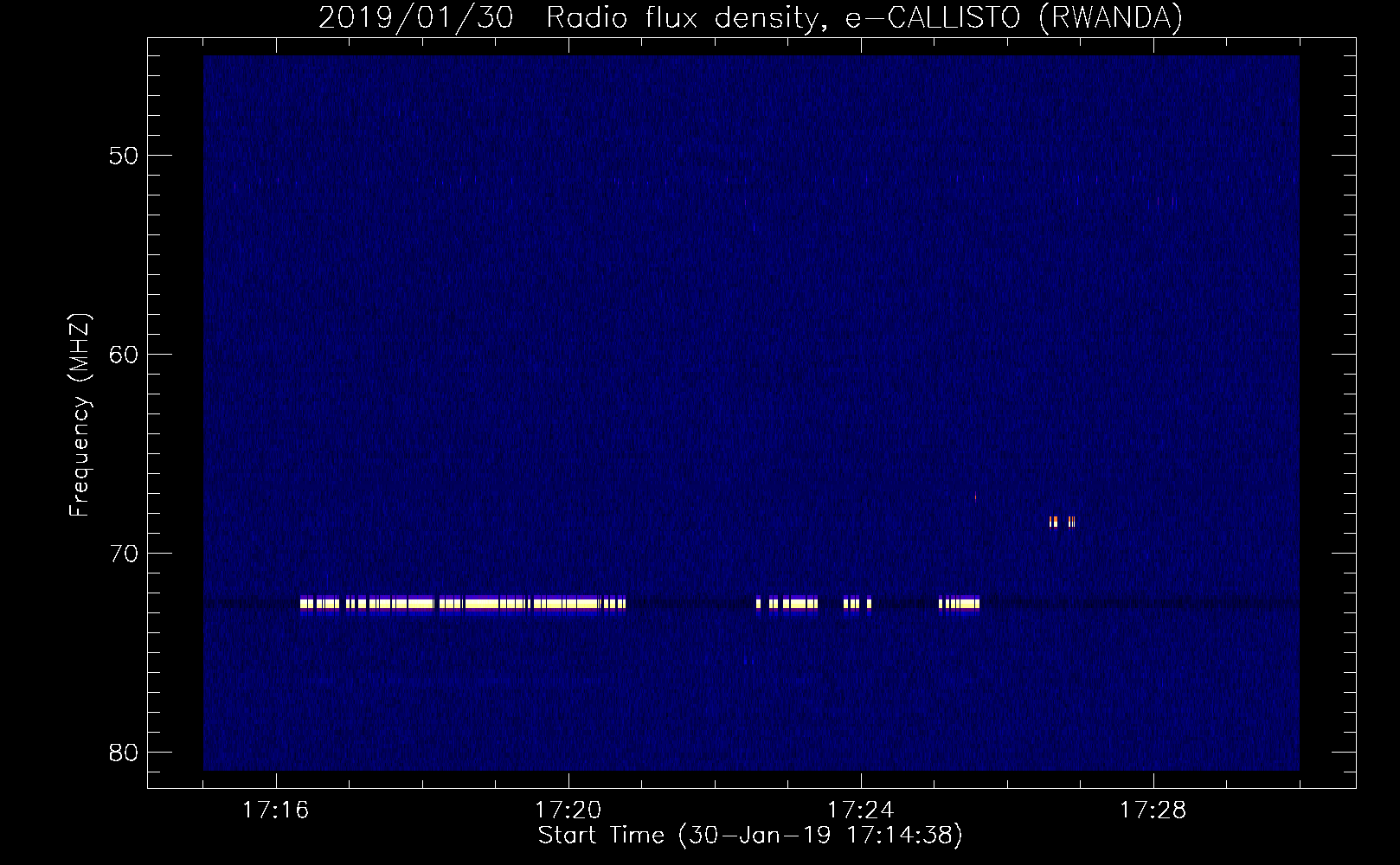Click the plot title "Radio flux density, e-CALLISTO (RWANDA)"
Screen dimensions: 1400x865
point(864,18)
